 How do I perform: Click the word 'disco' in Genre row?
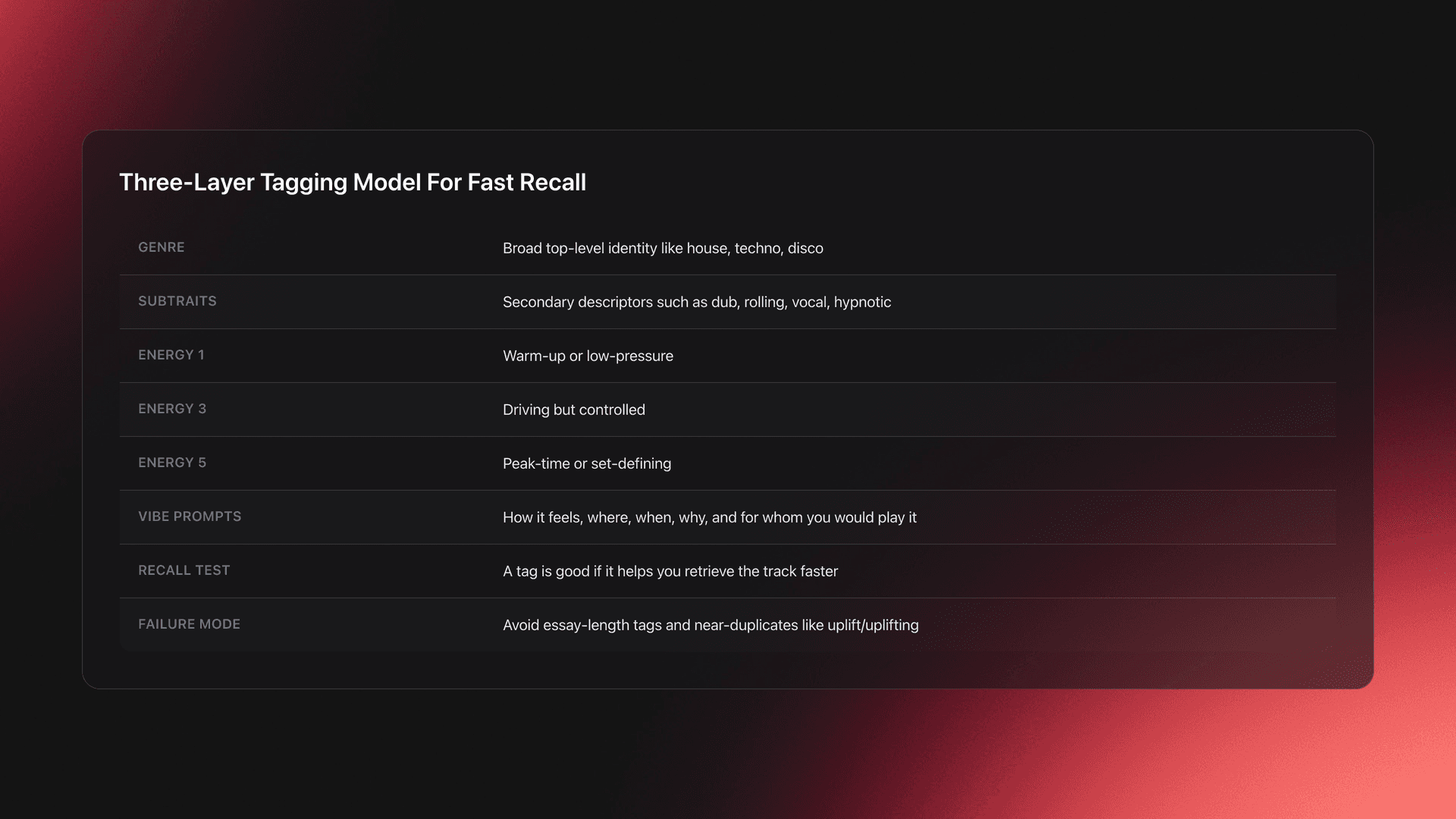(x=805, y=248)
